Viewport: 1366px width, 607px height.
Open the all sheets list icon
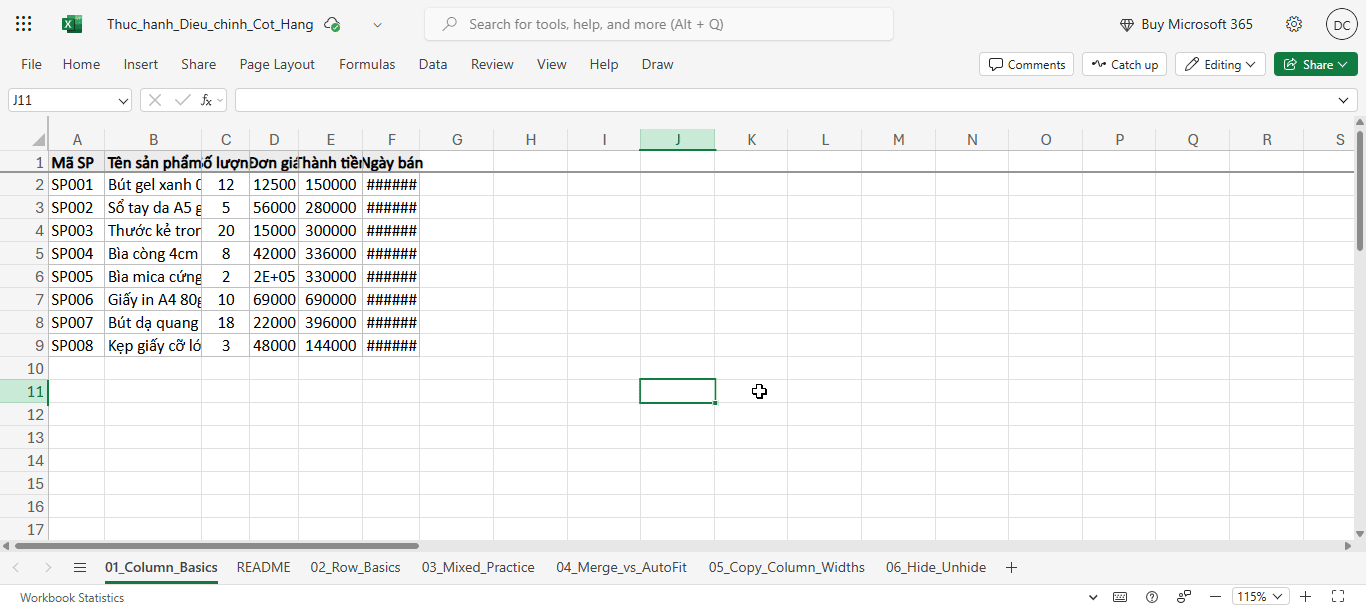pyautogui.click(x=80, y=567)
